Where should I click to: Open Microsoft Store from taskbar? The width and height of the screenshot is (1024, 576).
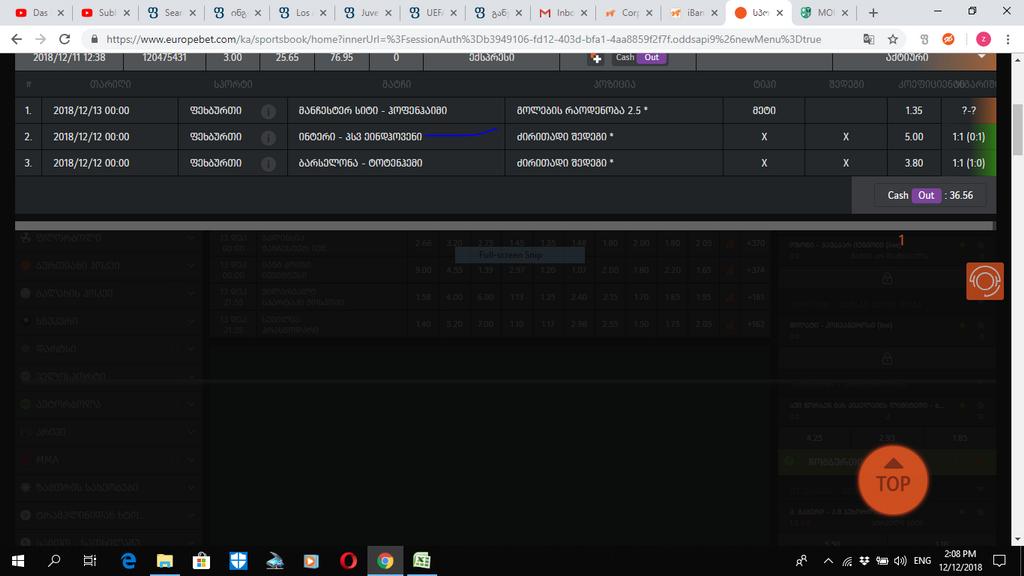(x=201, y=561)
